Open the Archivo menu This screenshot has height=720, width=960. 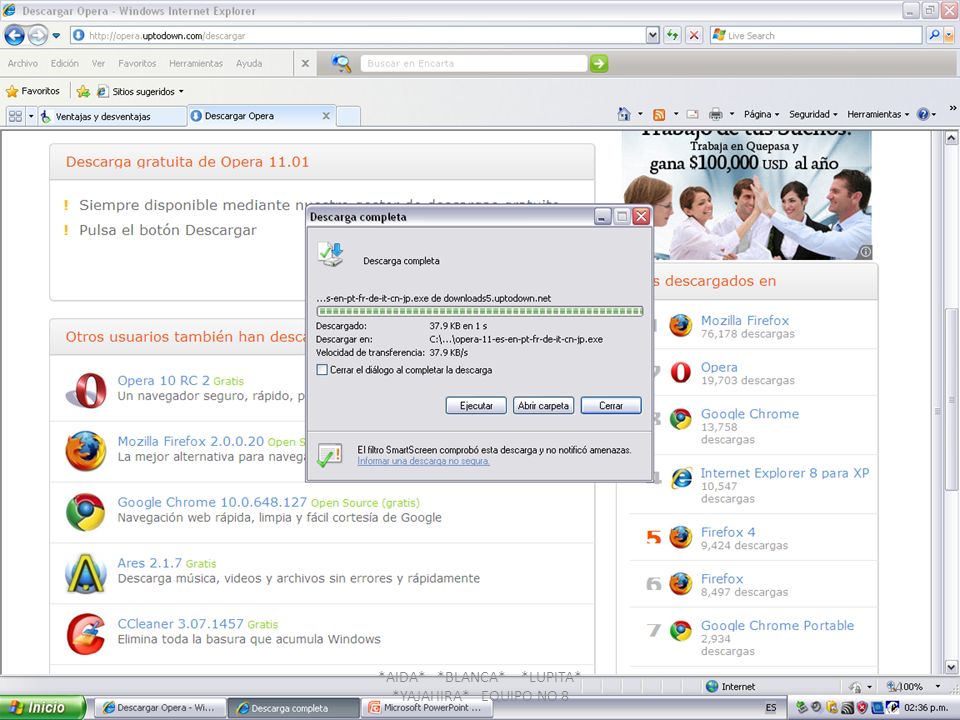click(x=23, y=63)
